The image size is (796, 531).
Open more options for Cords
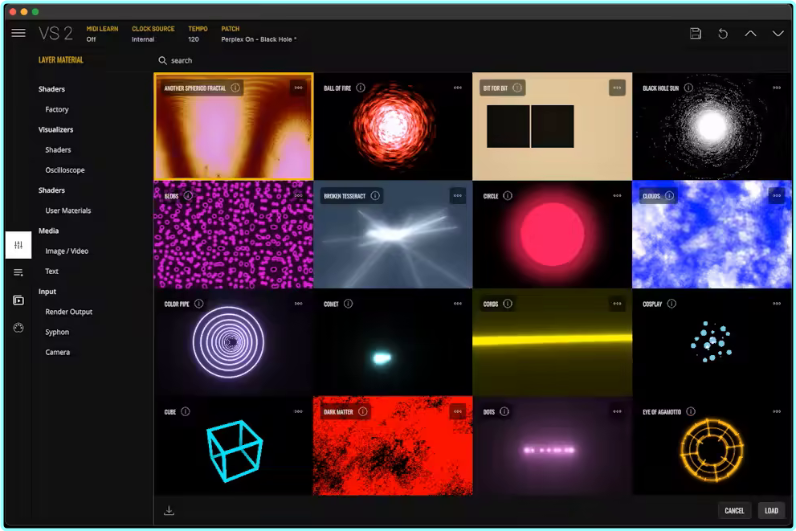pyautogui.click(x=617, y=304)
